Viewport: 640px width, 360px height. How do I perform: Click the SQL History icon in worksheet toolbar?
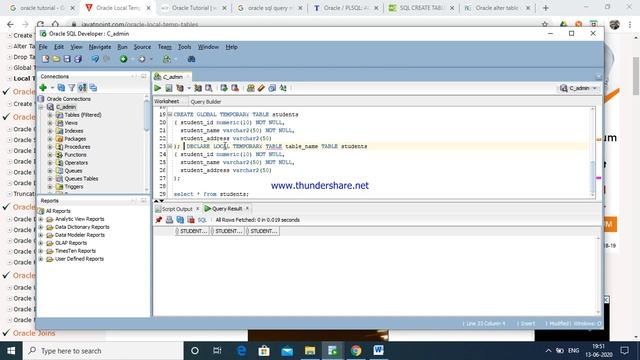(x=272, y=88)
